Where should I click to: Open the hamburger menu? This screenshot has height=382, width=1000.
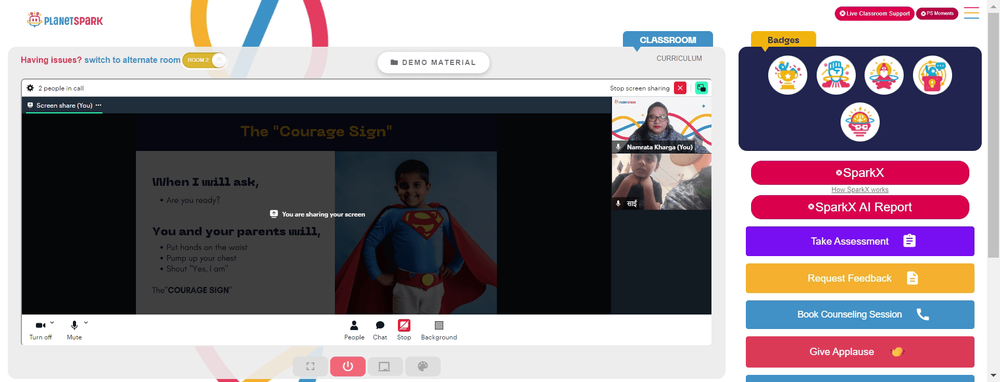point(971,13)
